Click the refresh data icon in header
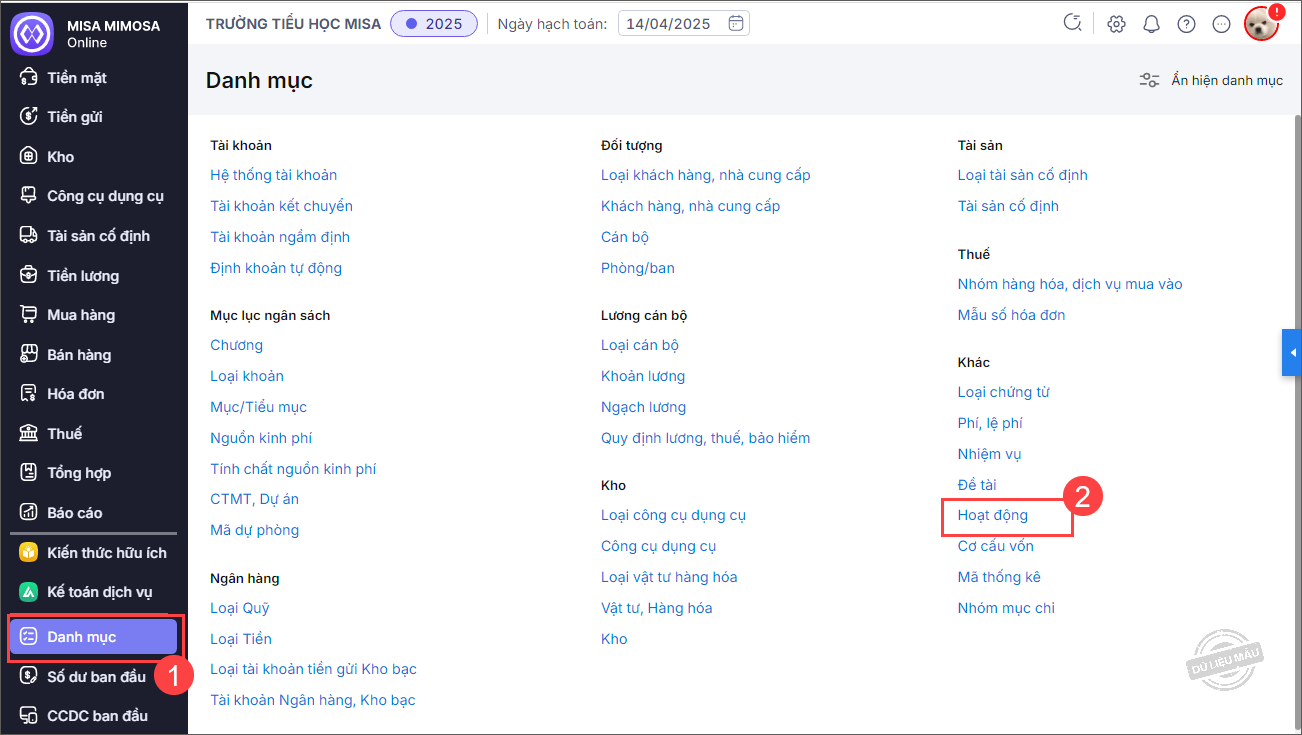The image size is (1302, 735). click(x=1073, y=24)
